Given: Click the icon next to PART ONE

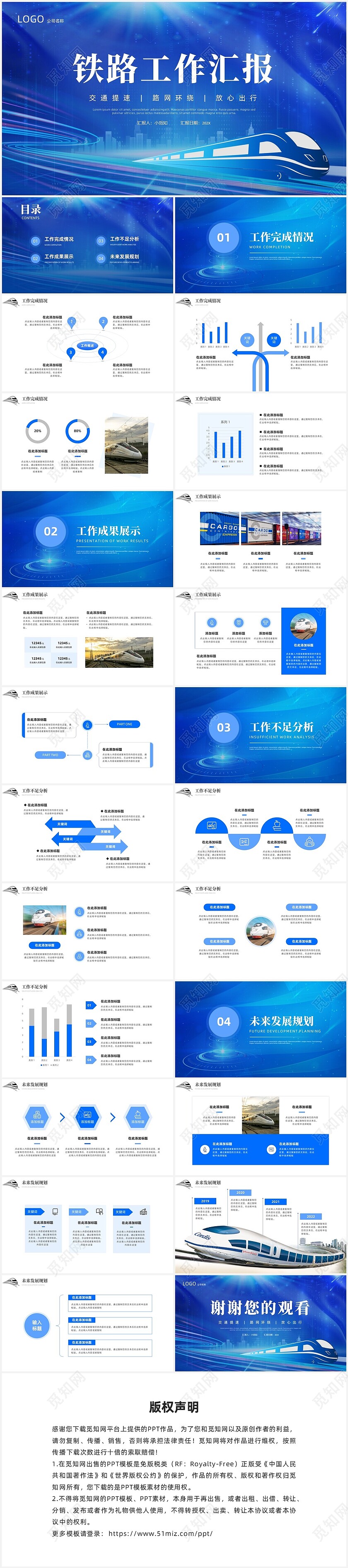Looking at the screenshot, I should (88, 724).
